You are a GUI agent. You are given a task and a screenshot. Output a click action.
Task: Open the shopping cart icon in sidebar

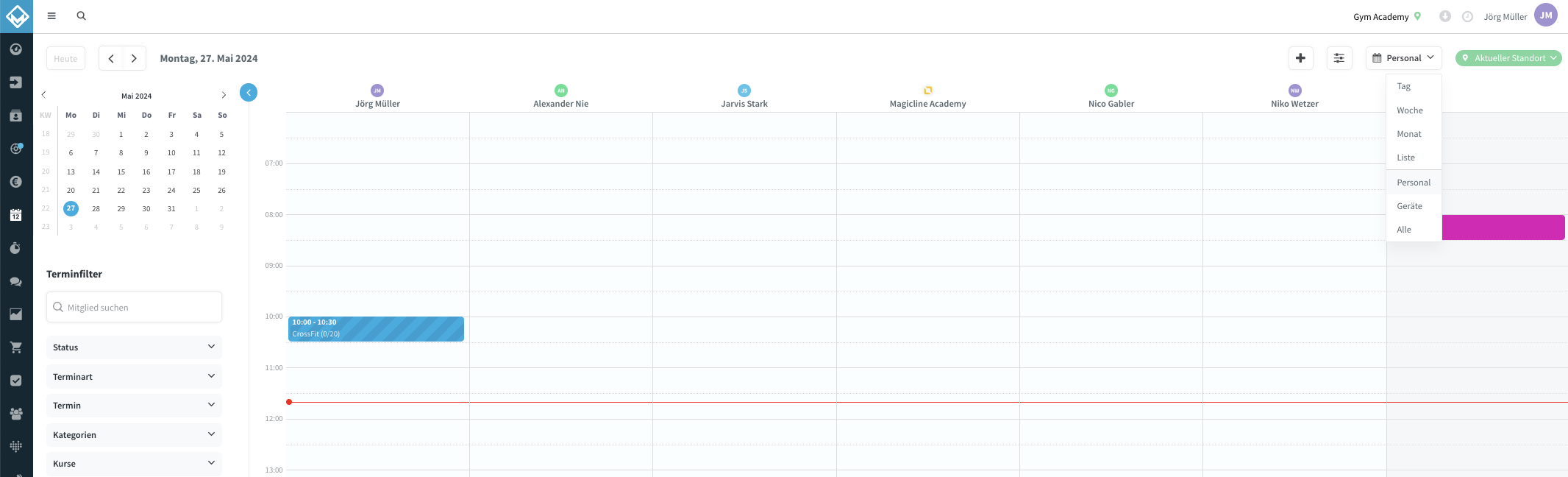16,347
